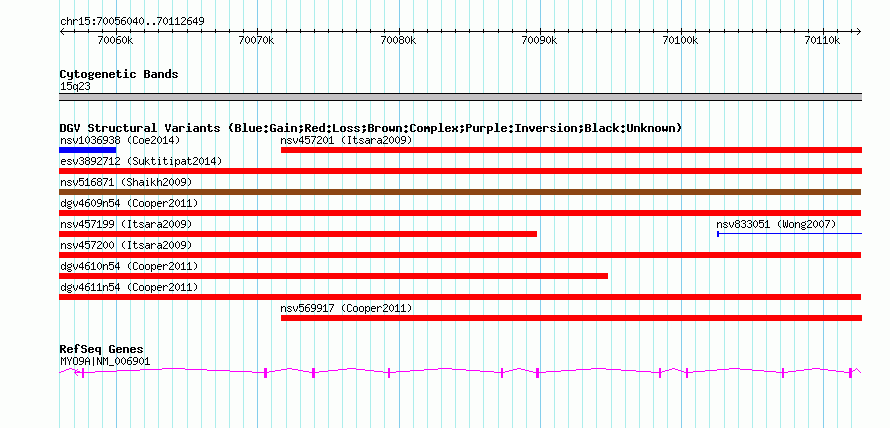Open dgv4609n54 (Cooper2011) variant label
890x428 pixels.
(129, 203)
